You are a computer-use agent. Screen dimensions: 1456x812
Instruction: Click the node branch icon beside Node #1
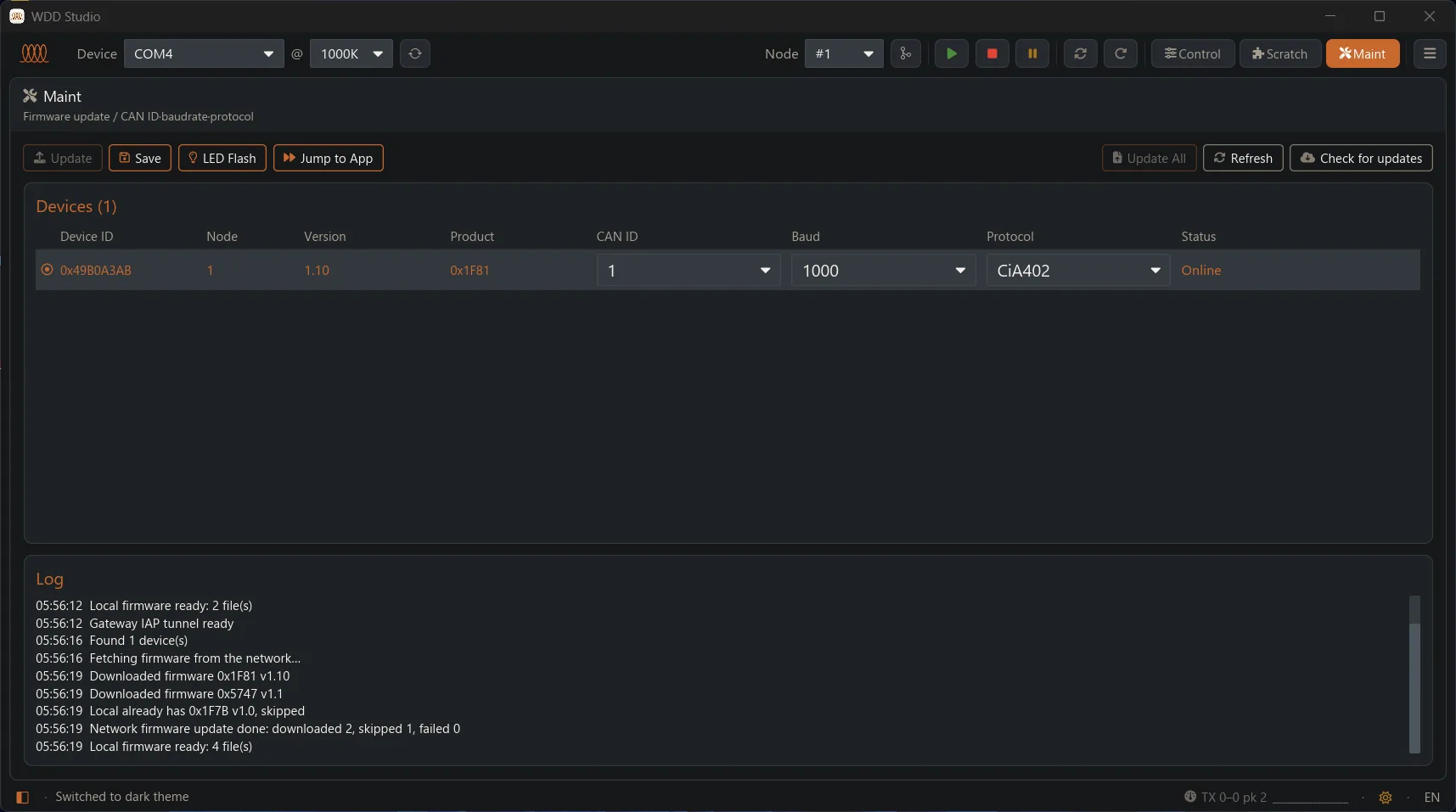[906, 53]
